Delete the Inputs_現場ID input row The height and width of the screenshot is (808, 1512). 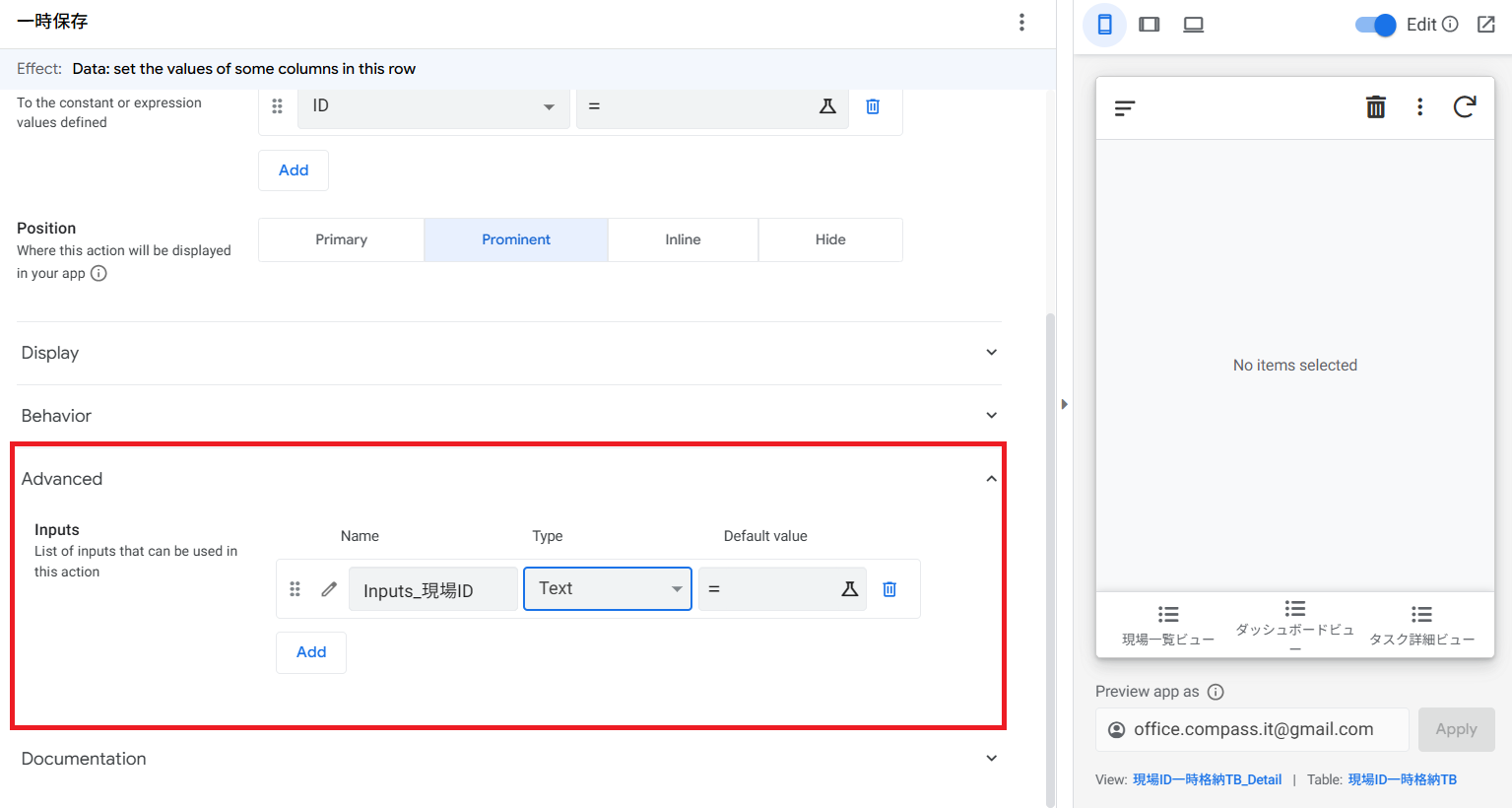[x=889, y=589]
